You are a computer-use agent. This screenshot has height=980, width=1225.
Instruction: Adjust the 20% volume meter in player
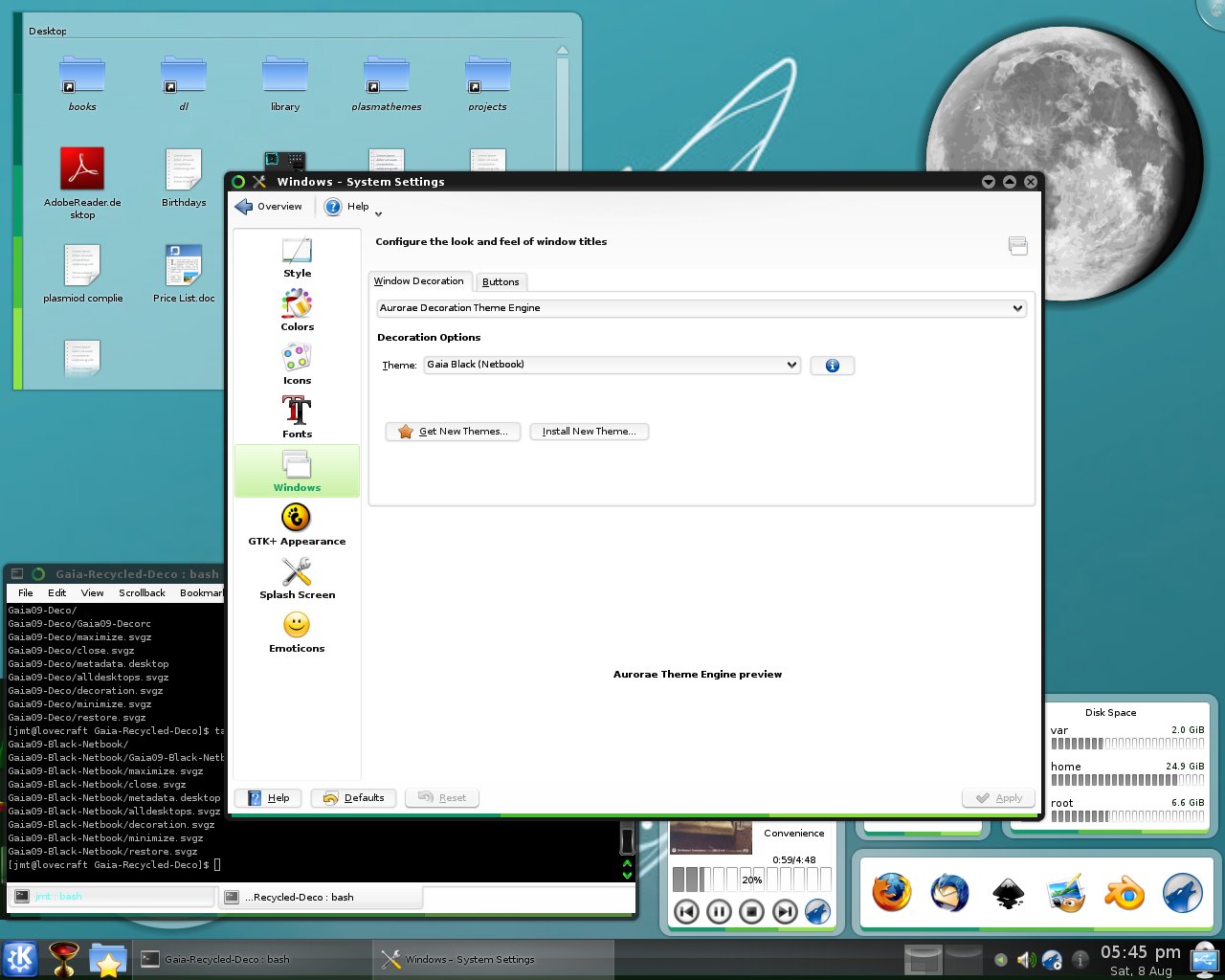(751, 880)
